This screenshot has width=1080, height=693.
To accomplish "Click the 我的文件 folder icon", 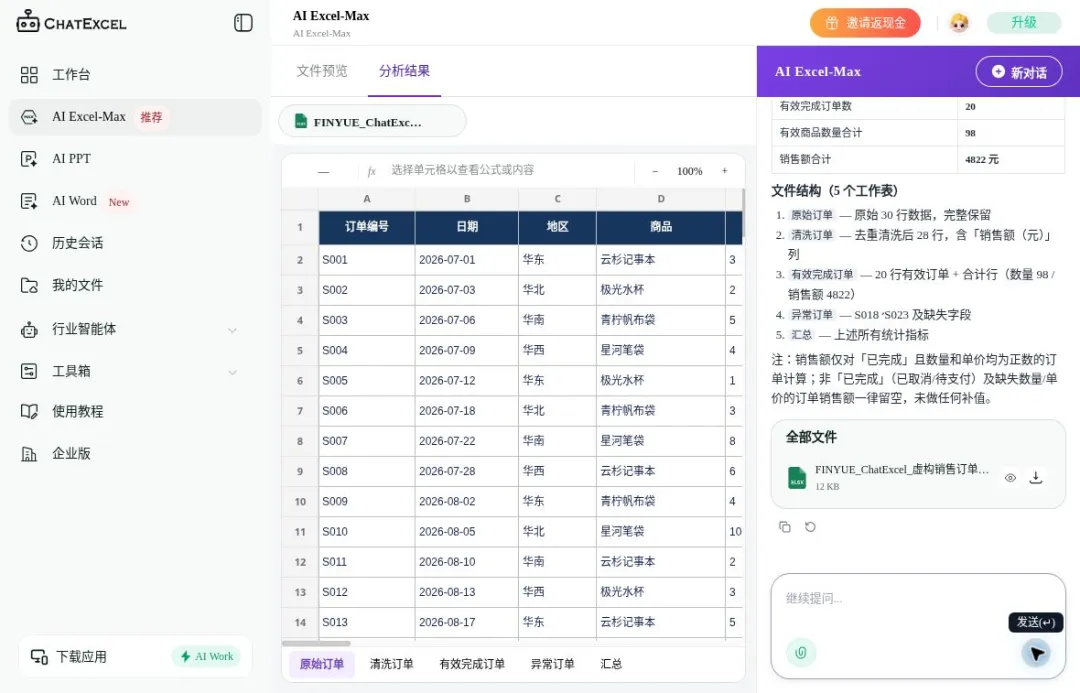I will pos(29,285).
